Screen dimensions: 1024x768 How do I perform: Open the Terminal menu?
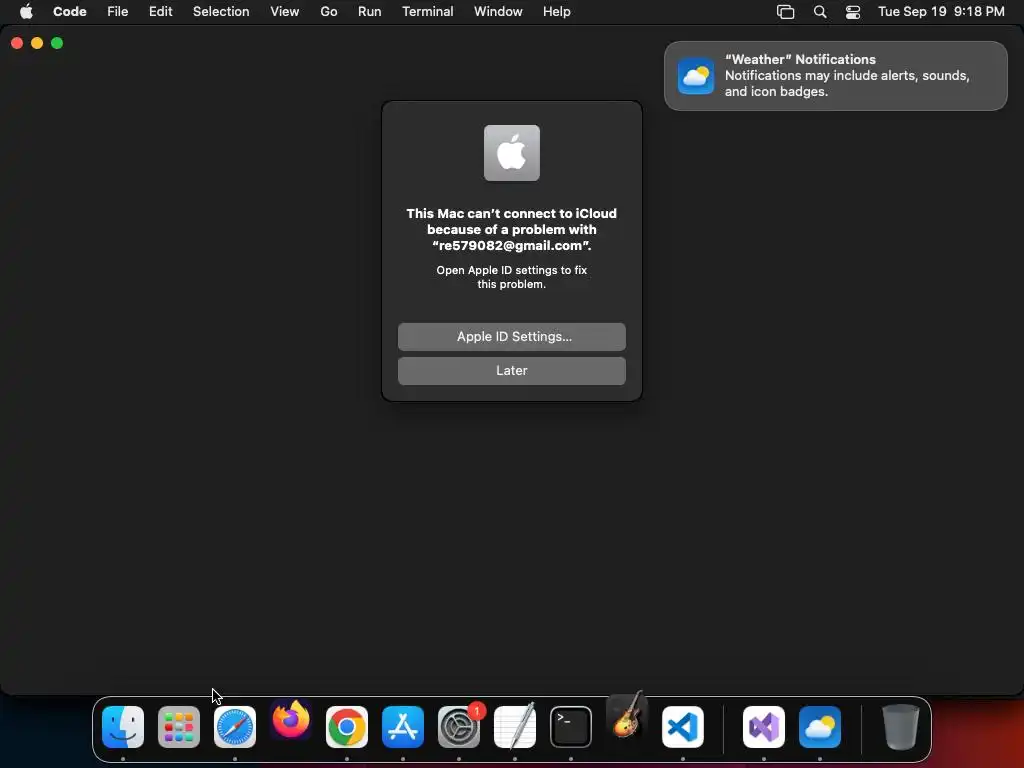point(428,11)
